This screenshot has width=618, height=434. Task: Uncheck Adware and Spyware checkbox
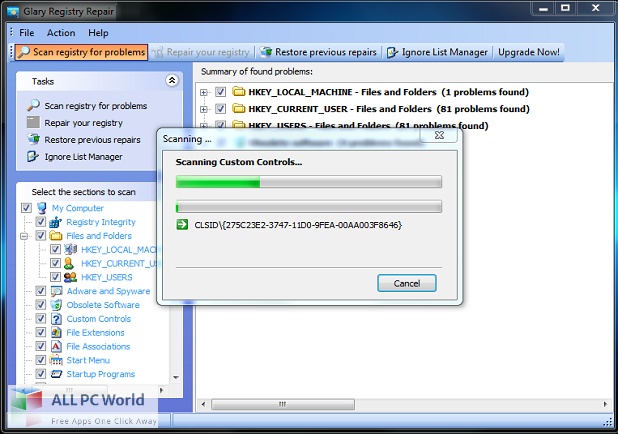(41, 291)
